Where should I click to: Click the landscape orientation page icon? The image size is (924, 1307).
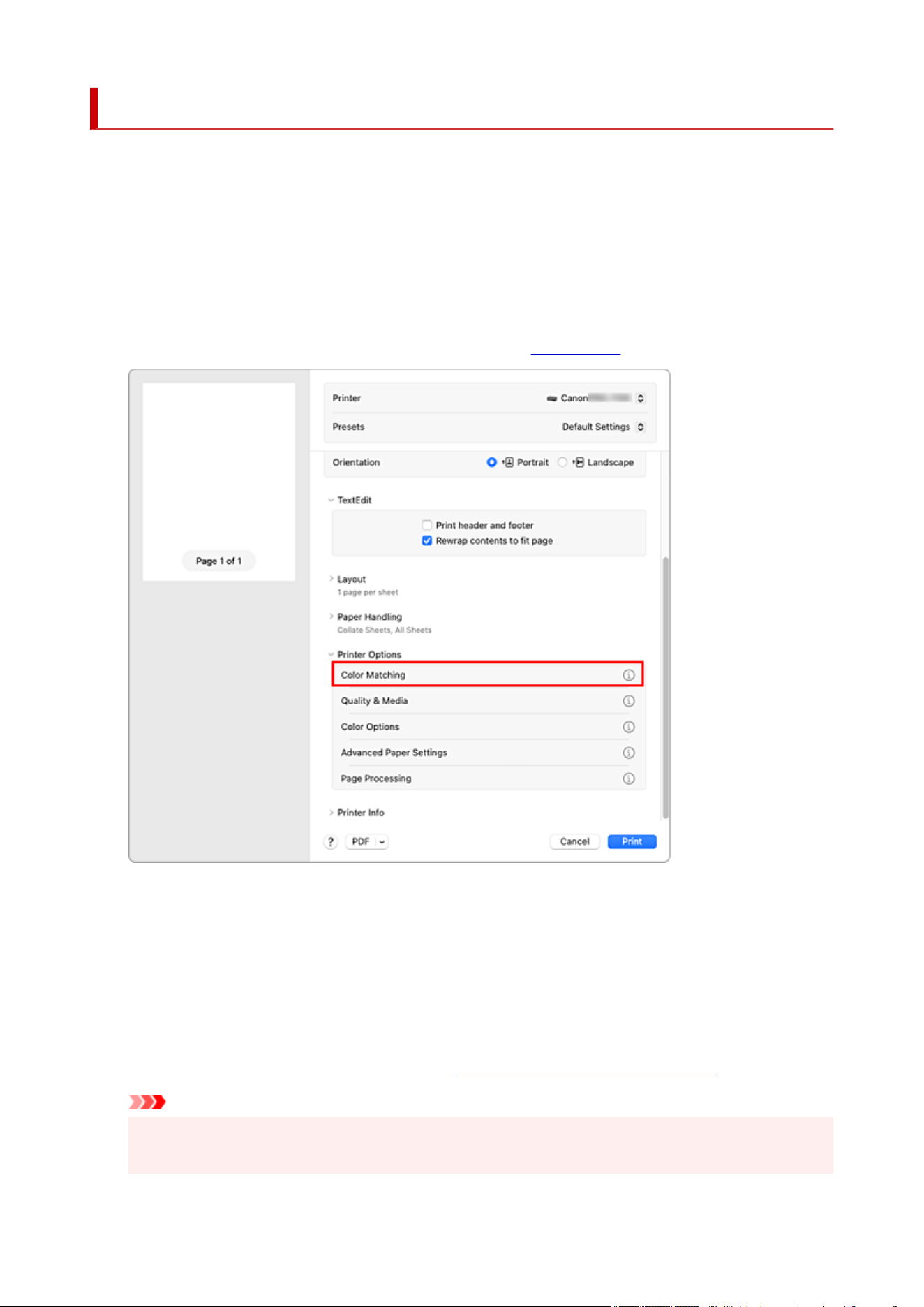click(x=579, y=462)
